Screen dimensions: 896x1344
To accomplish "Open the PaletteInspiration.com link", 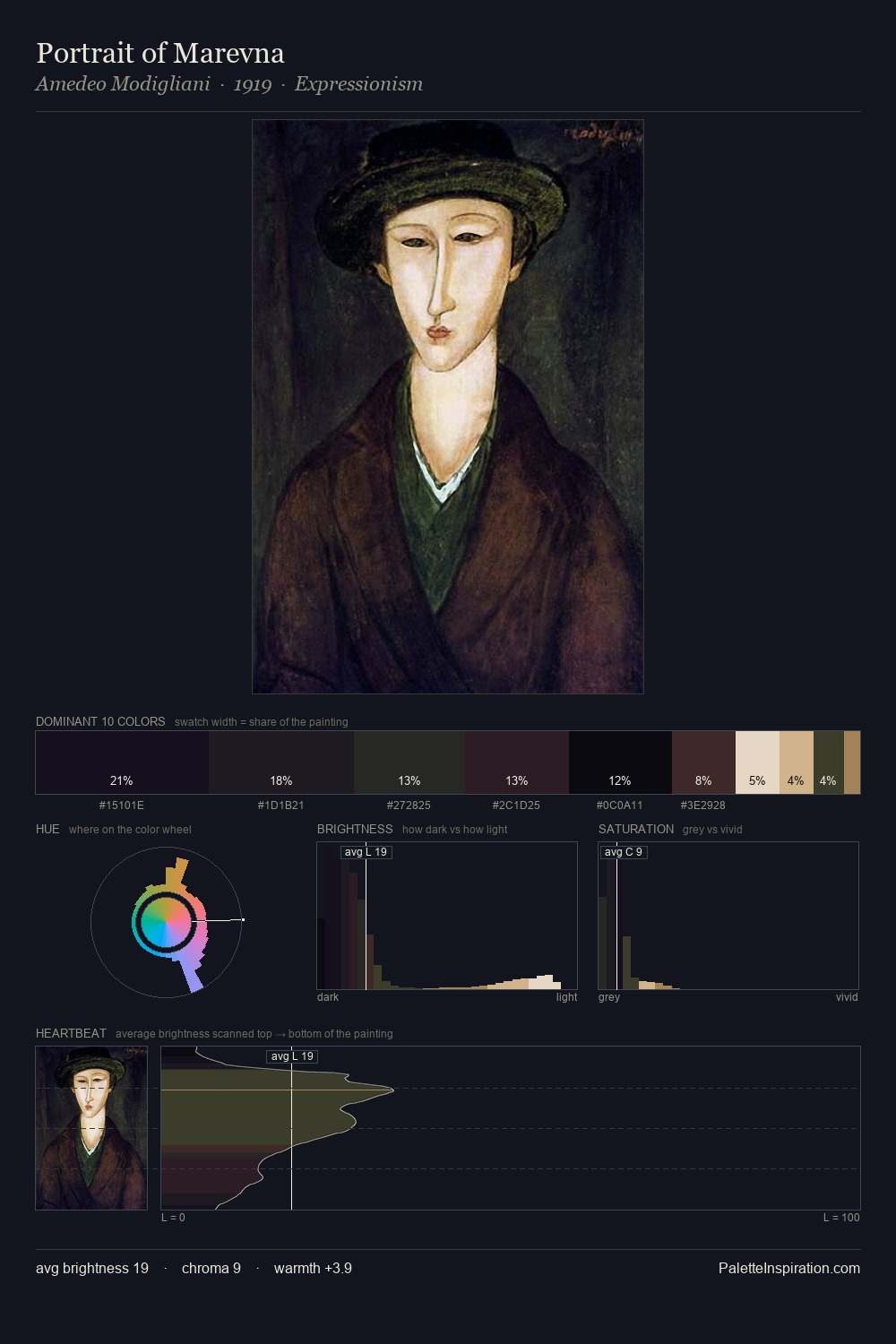I will pyautogui.click(x=789, y=1268).
